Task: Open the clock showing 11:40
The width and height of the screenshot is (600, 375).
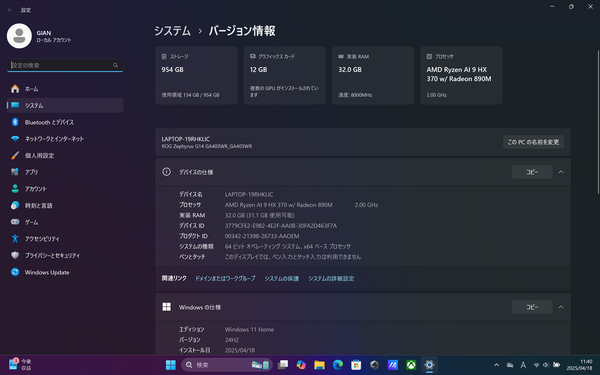Action: click(x=579, y=365)
